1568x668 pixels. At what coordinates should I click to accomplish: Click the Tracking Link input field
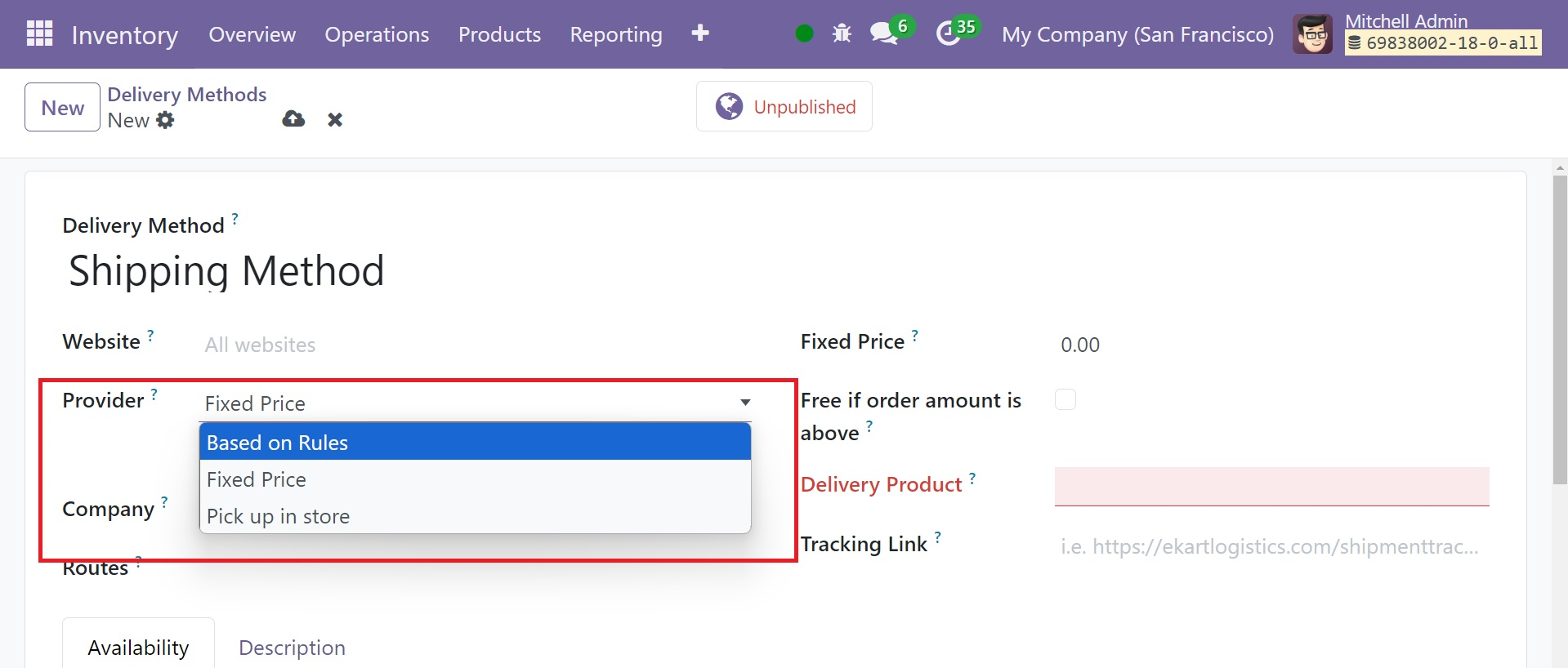[1271, 546]
